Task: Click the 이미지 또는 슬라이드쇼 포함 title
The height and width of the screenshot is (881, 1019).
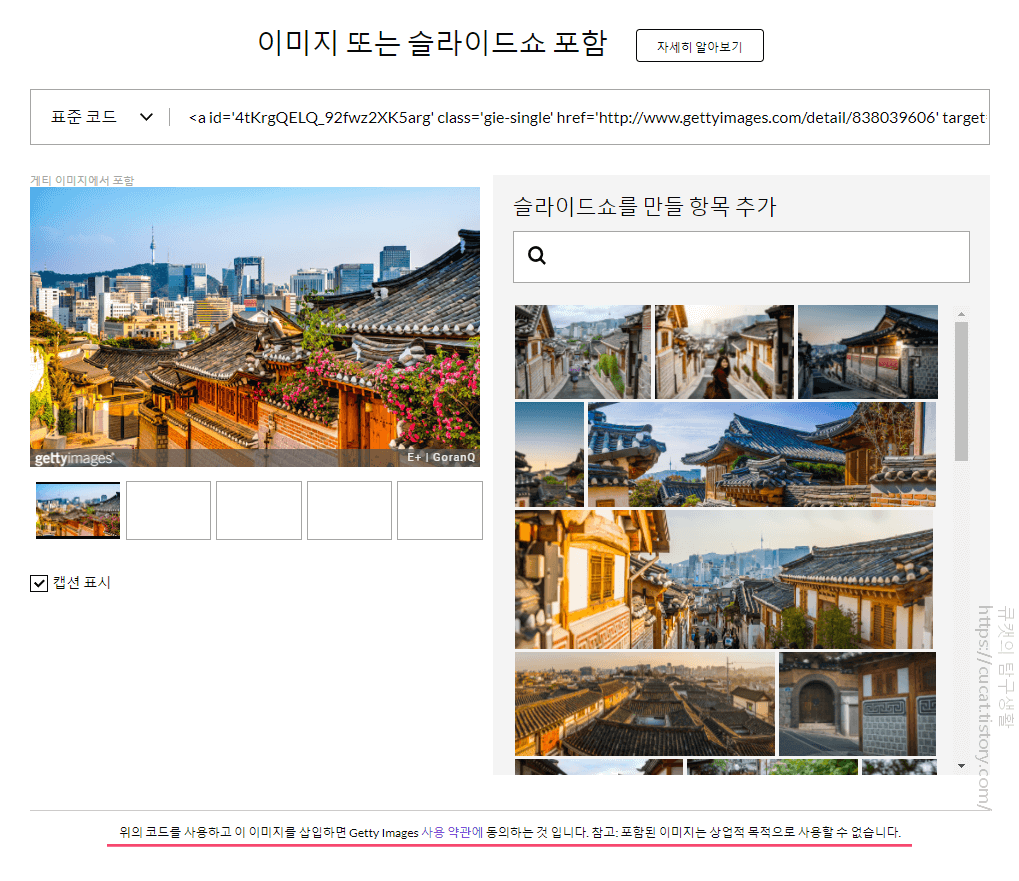Action: (432, 43)
